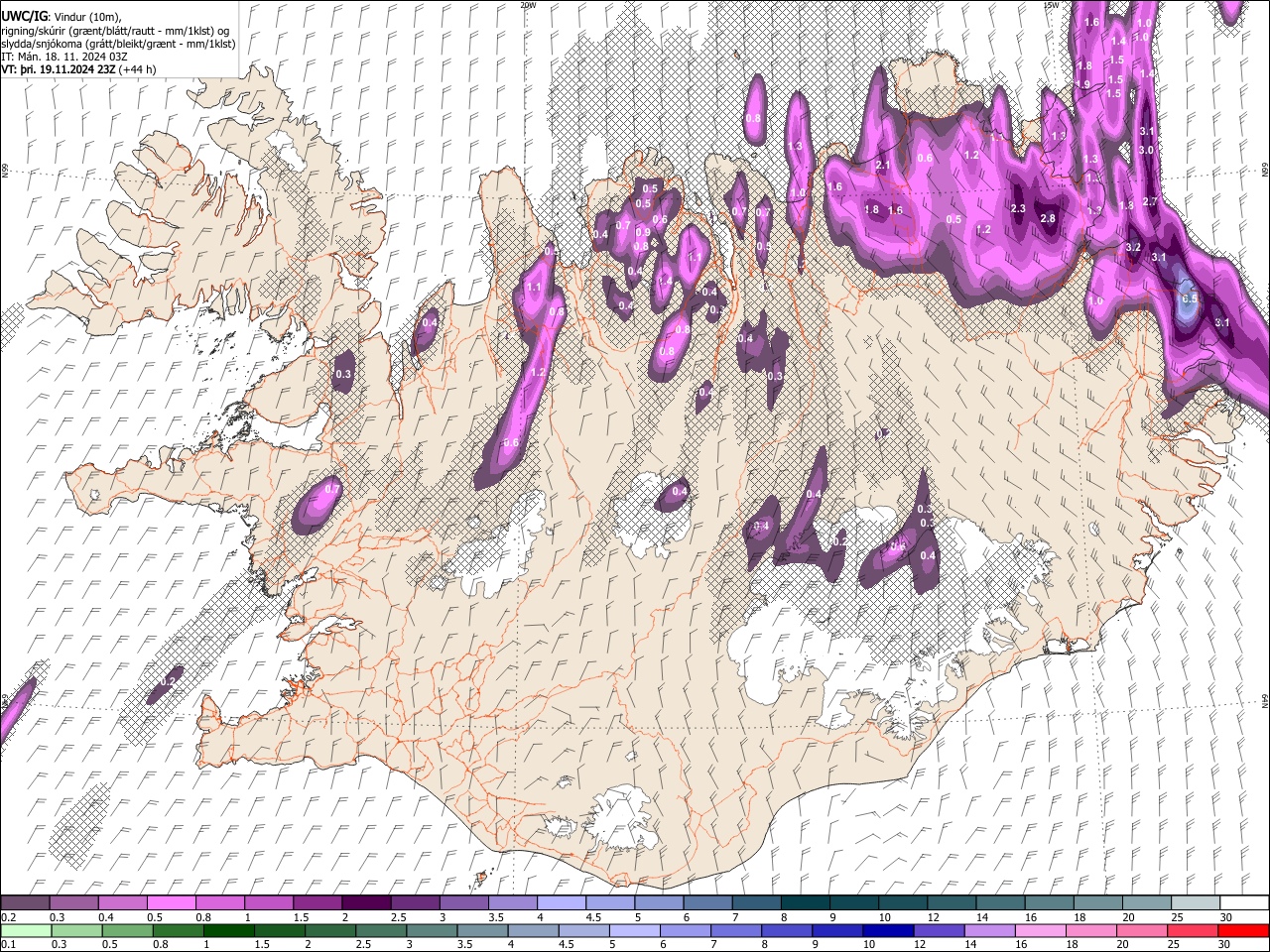This screenshot has width=1270, height=952.
Task: Click the '15W' longitude label on the map's top edge
Action: [1052, 5]
